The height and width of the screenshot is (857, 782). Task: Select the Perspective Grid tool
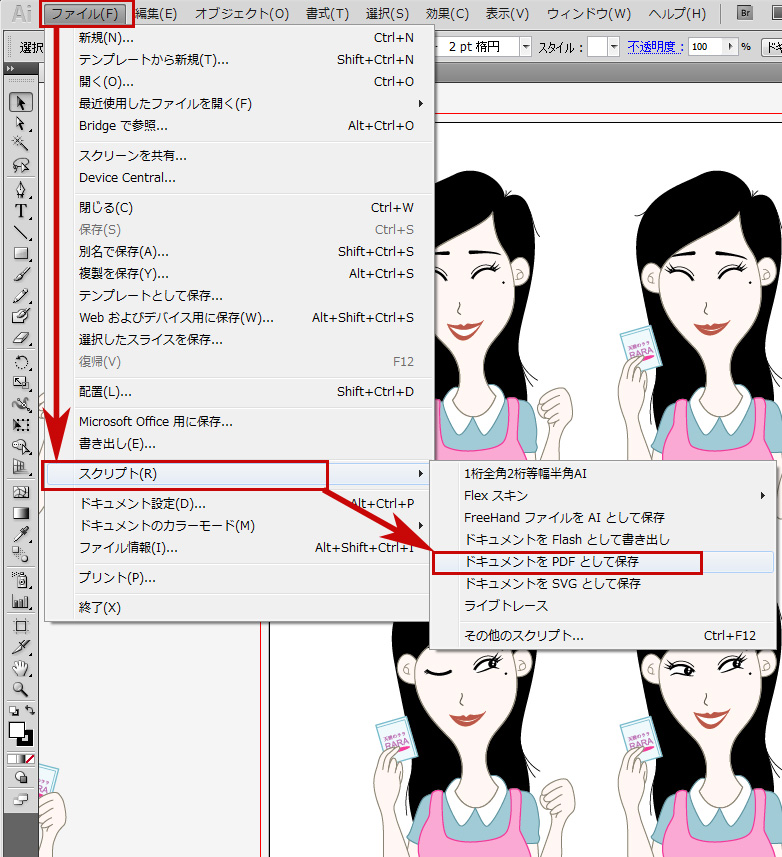coord(21,467)
